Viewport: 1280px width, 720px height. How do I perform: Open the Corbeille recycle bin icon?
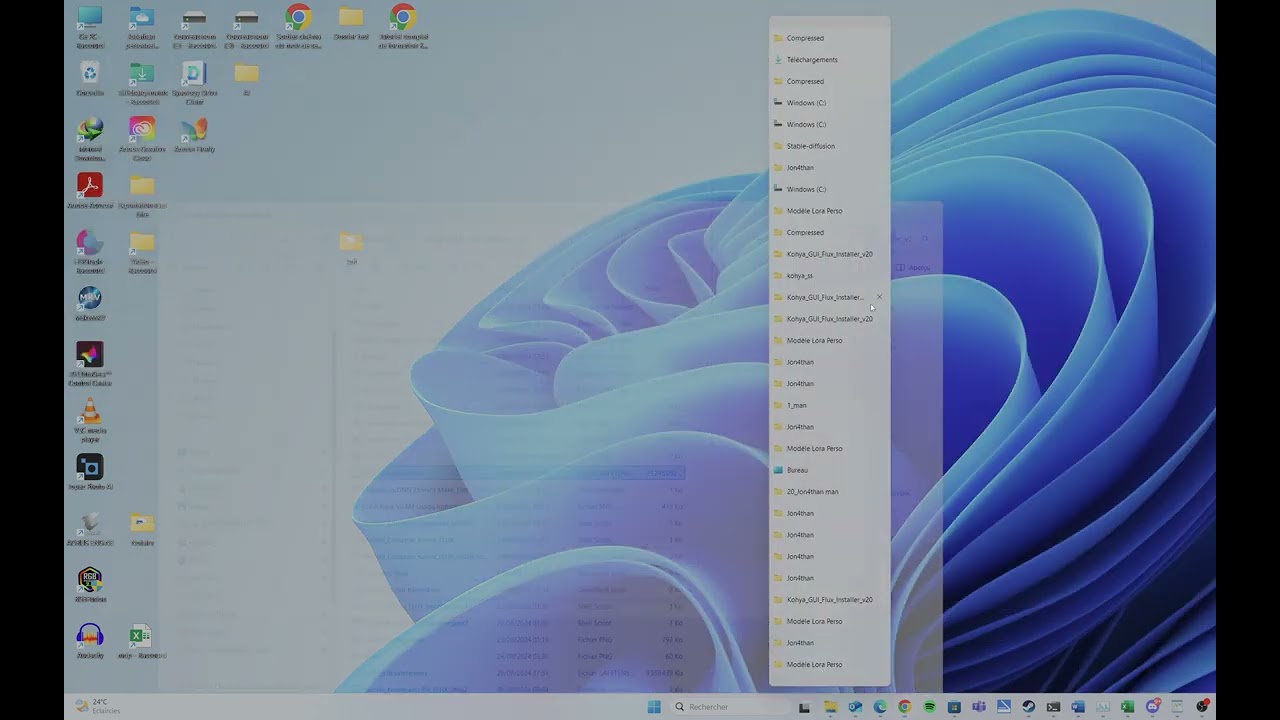click(x=90, y=75)
